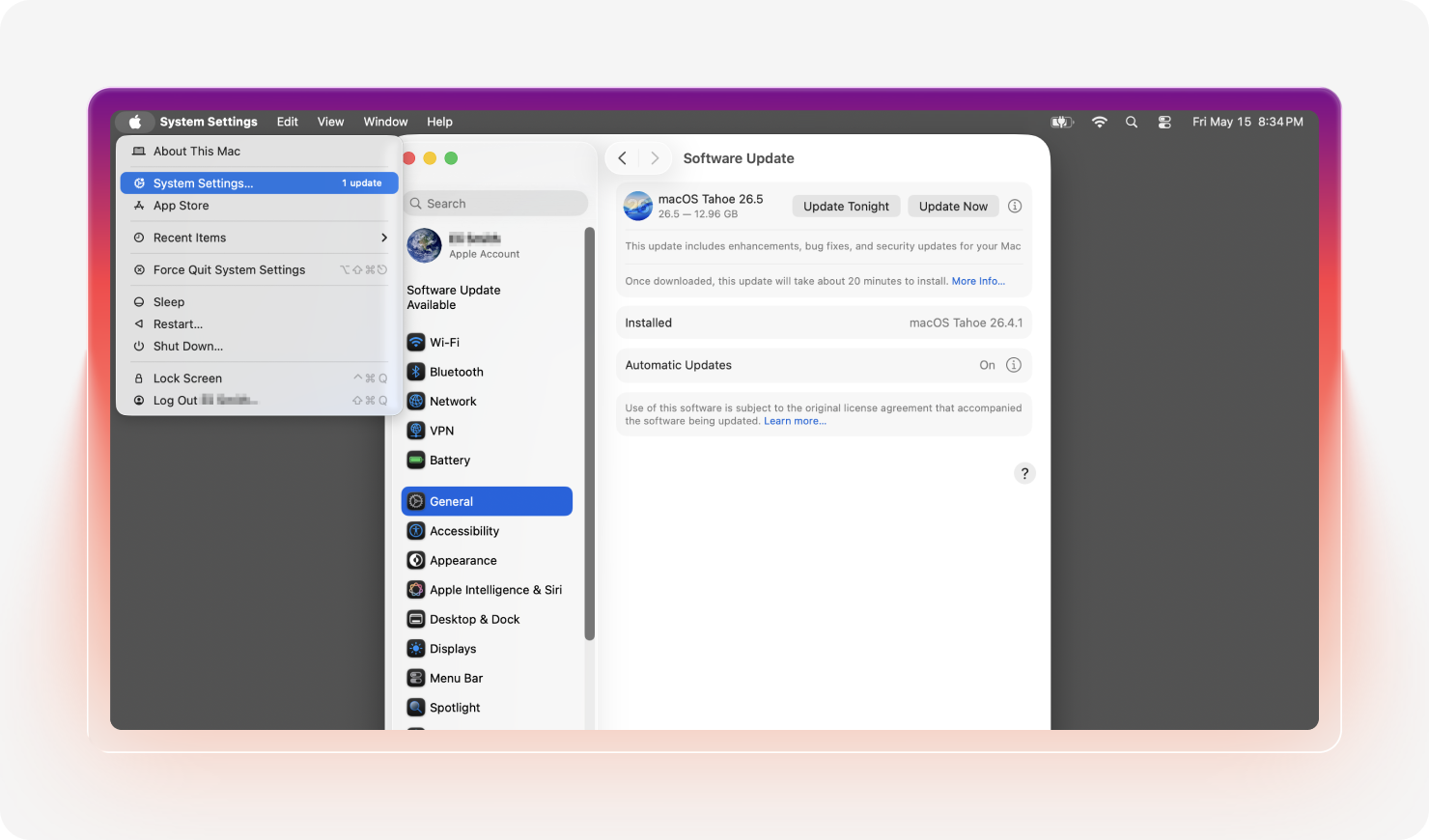
Task: Click the date and time in menu bar
Action: pos(1247,122)
